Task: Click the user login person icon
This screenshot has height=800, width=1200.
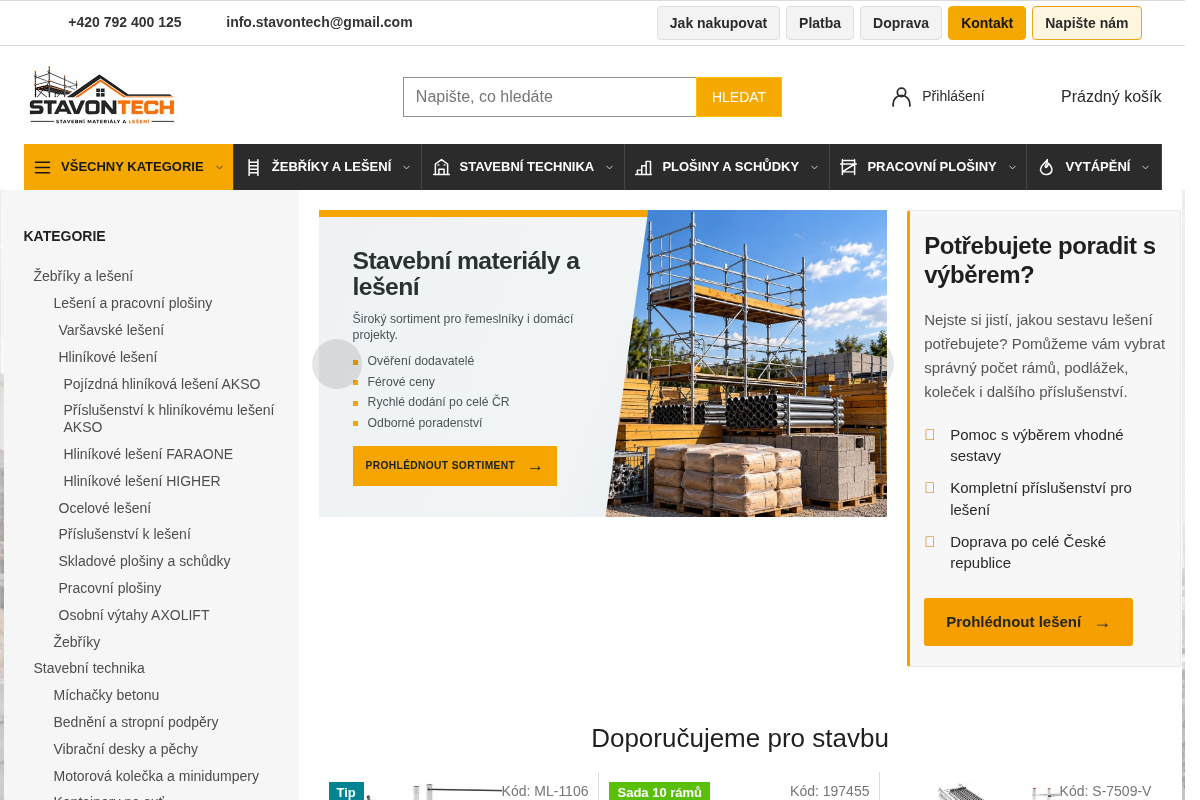Action: click(901, 97)
